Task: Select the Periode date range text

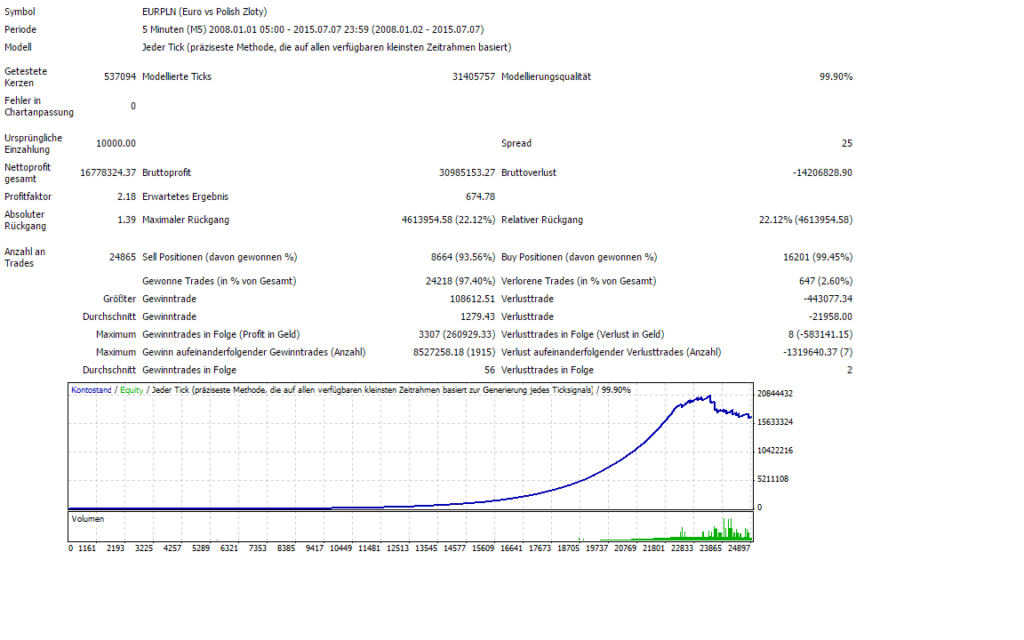Action: [313, 29]
